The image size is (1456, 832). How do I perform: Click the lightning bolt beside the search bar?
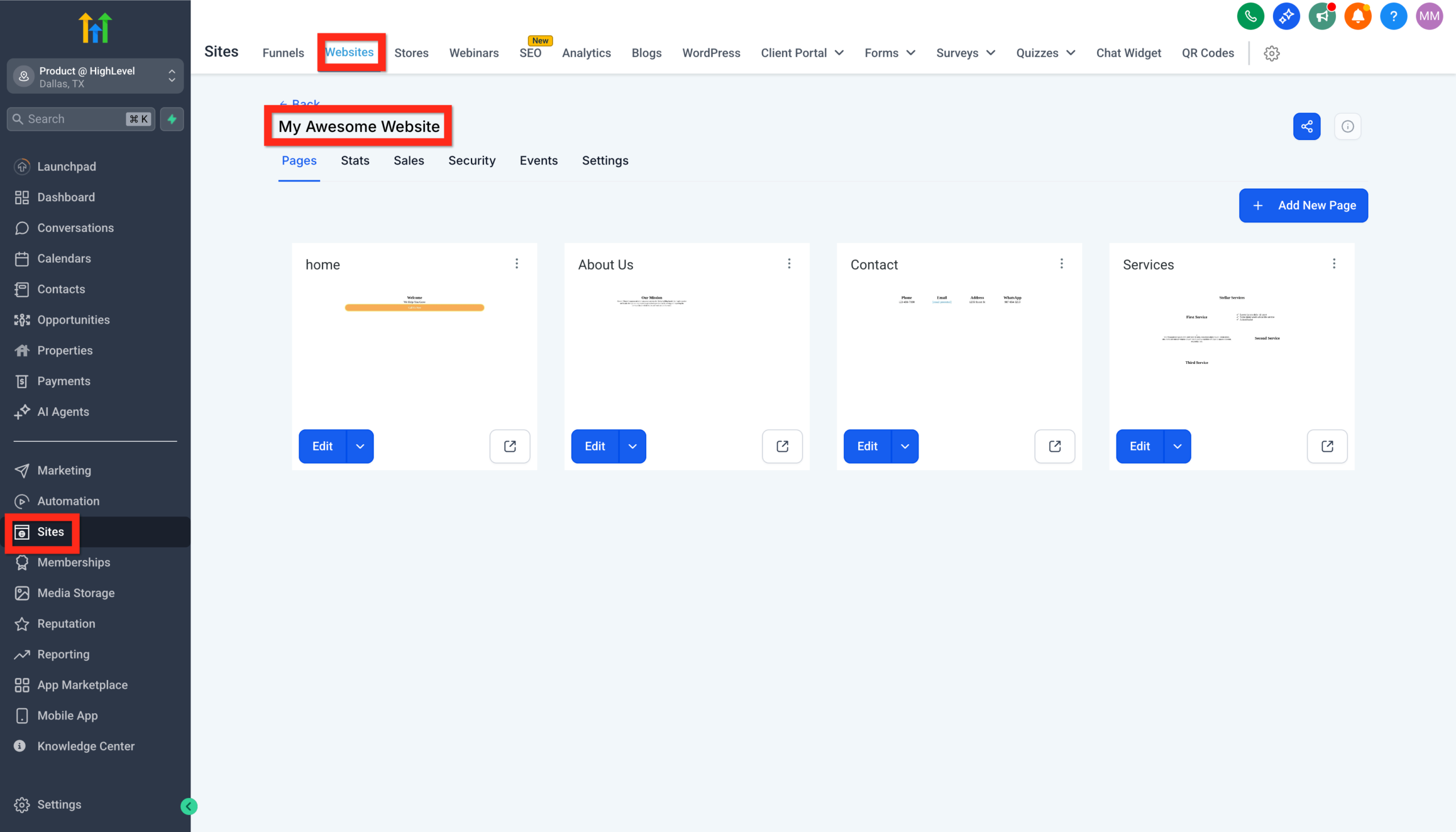pos(172,119)
